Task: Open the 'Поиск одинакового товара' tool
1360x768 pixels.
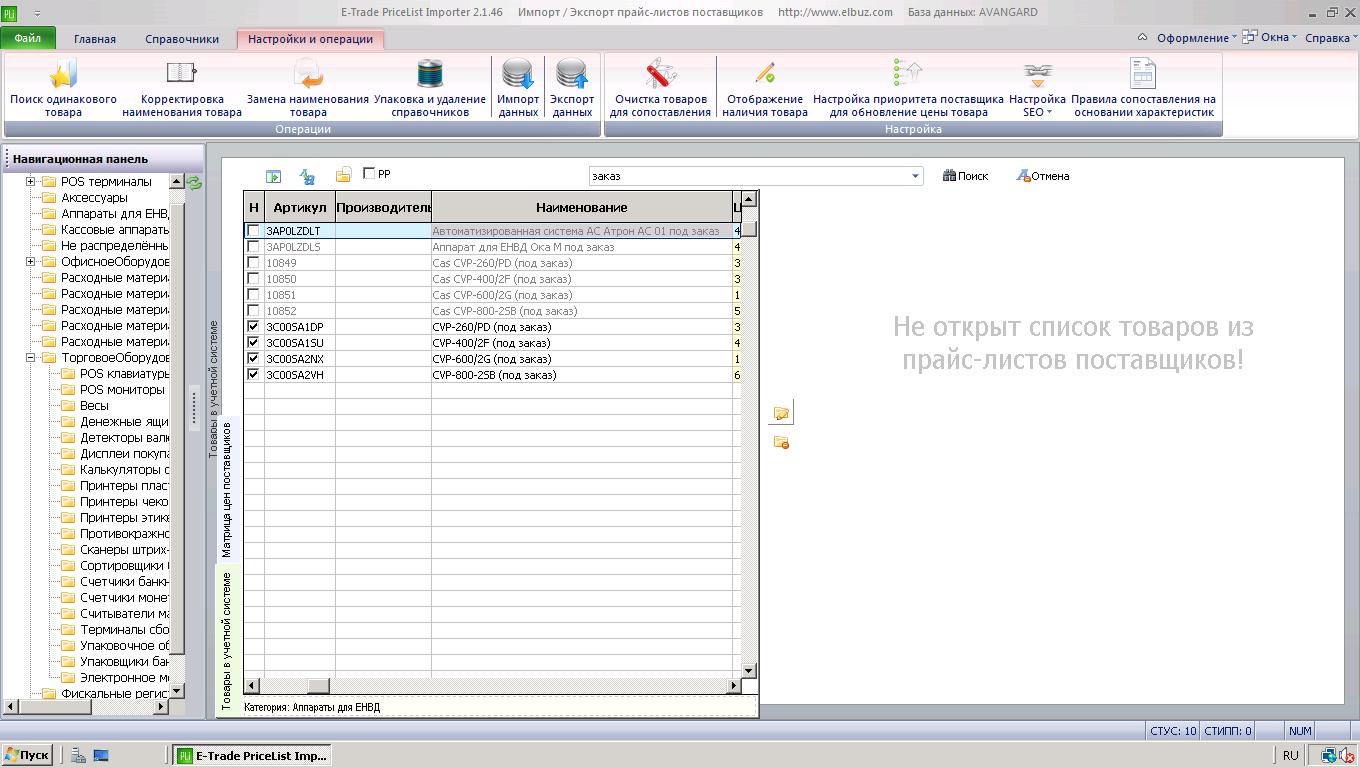Action: (x=63, y=88)
